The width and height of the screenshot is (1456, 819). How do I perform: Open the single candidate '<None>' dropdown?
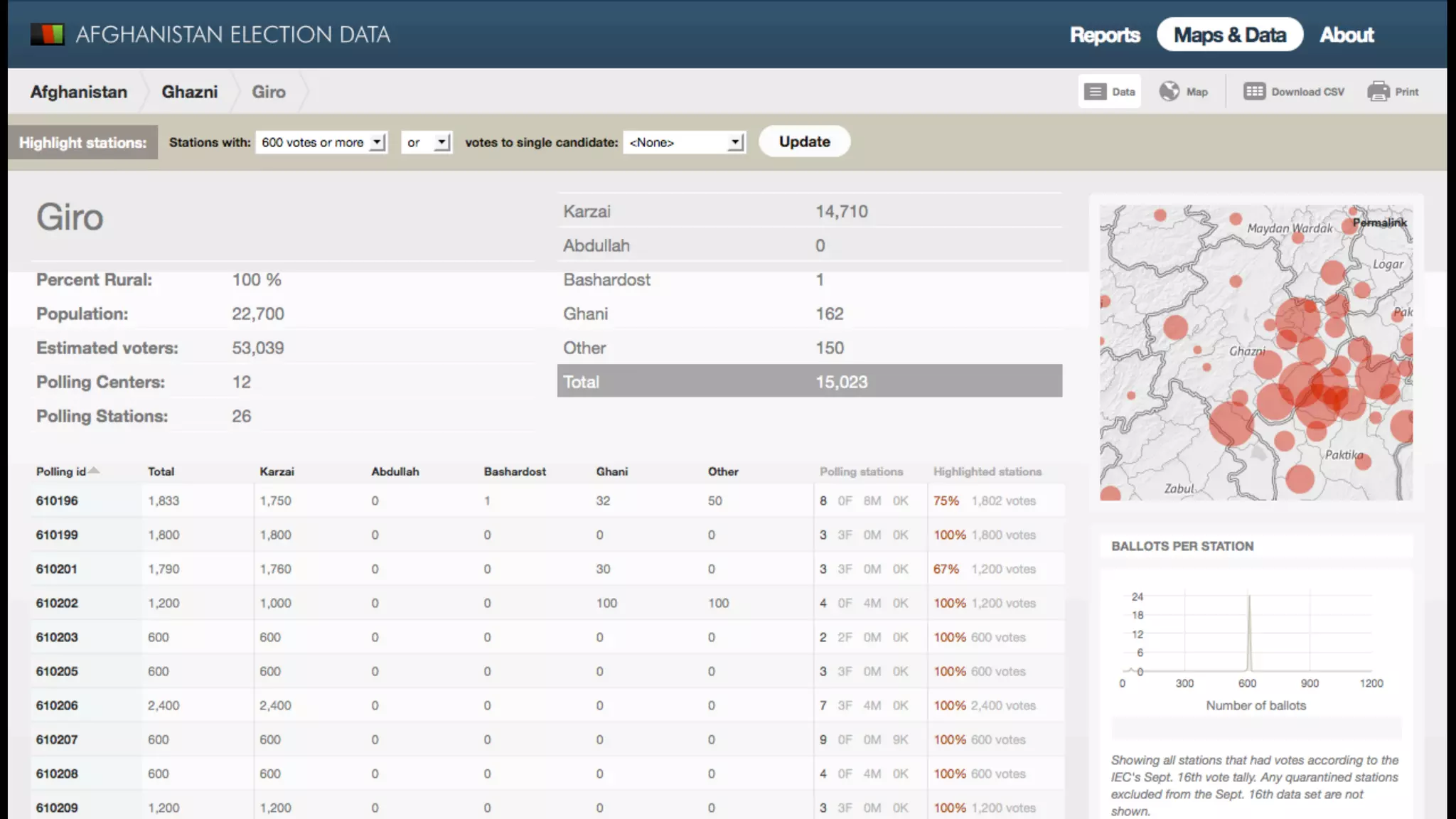(x=684, y=142)
